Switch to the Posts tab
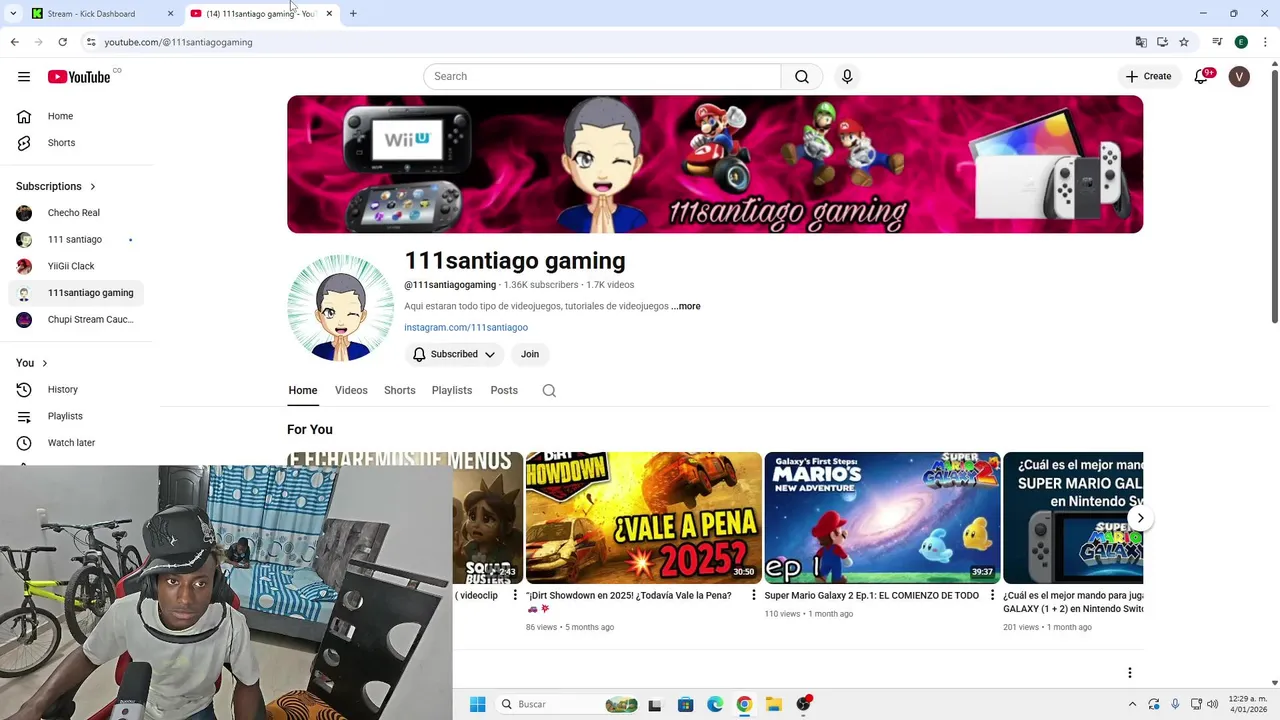This screenshot has height=720, width=1280. (504, 390)
